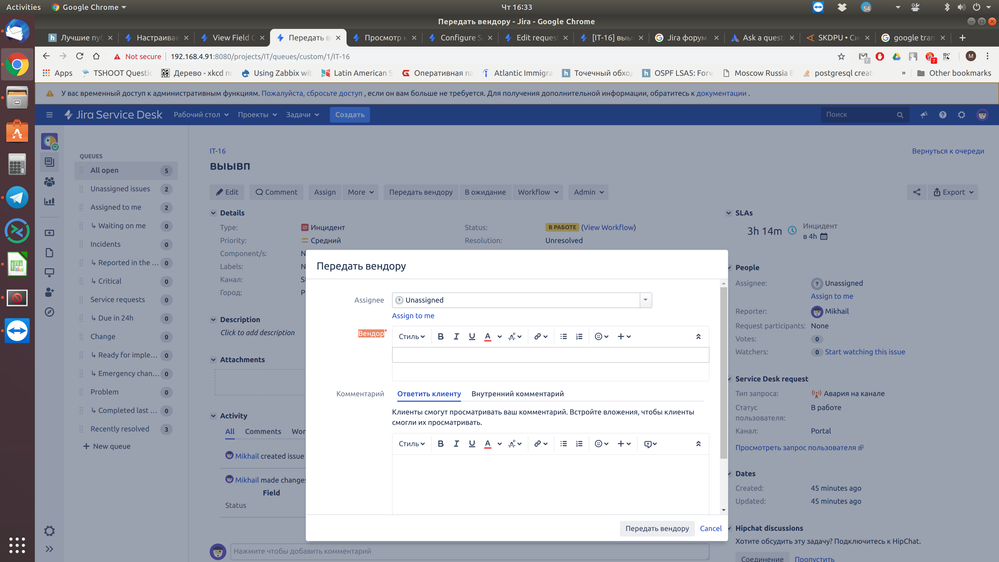The image size is (999, 562).
Task: Open Jira administration gear icon
Action: (x=961, y=115)
